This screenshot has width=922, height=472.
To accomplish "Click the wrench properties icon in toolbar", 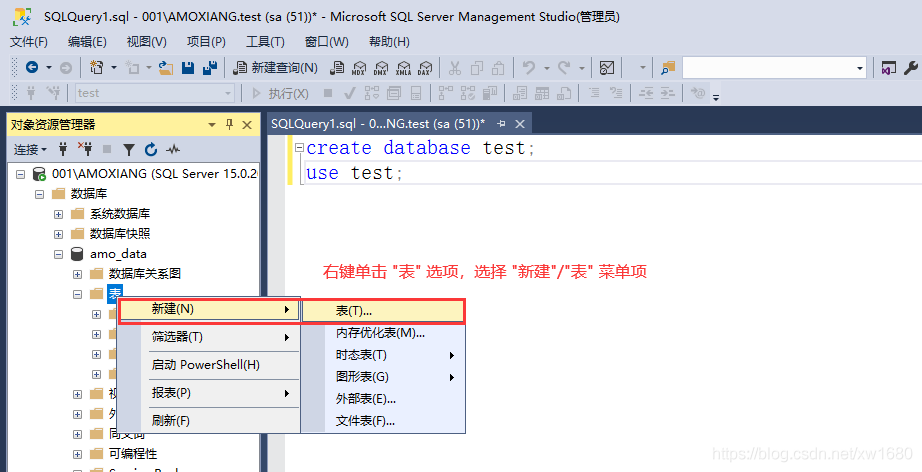I will [910, 68].
